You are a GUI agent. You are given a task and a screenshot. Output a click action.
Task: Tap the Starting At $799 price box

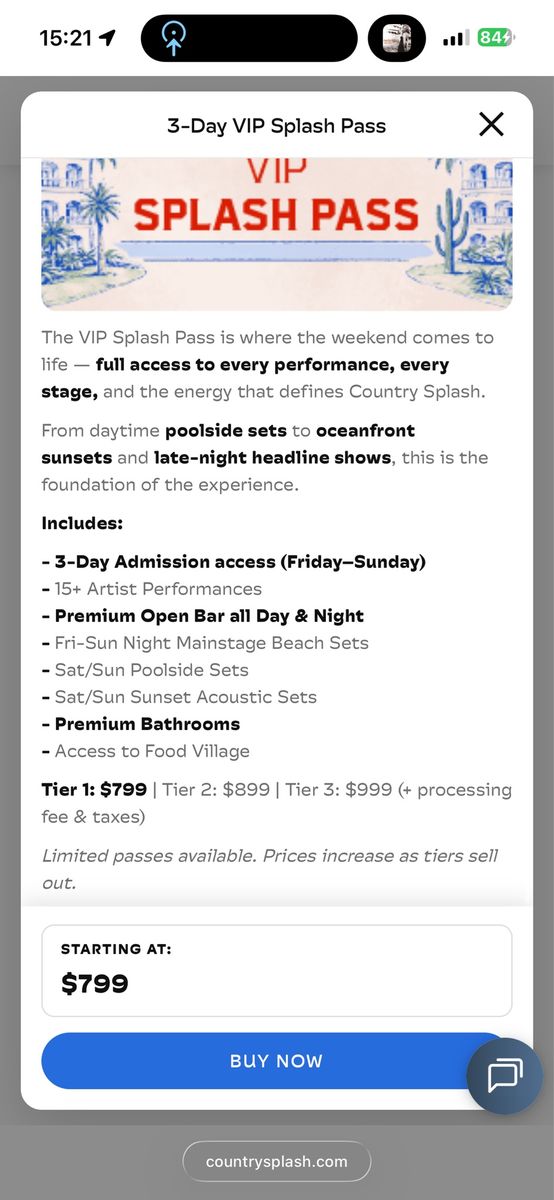pyautogui.click(x=277, y=970)
